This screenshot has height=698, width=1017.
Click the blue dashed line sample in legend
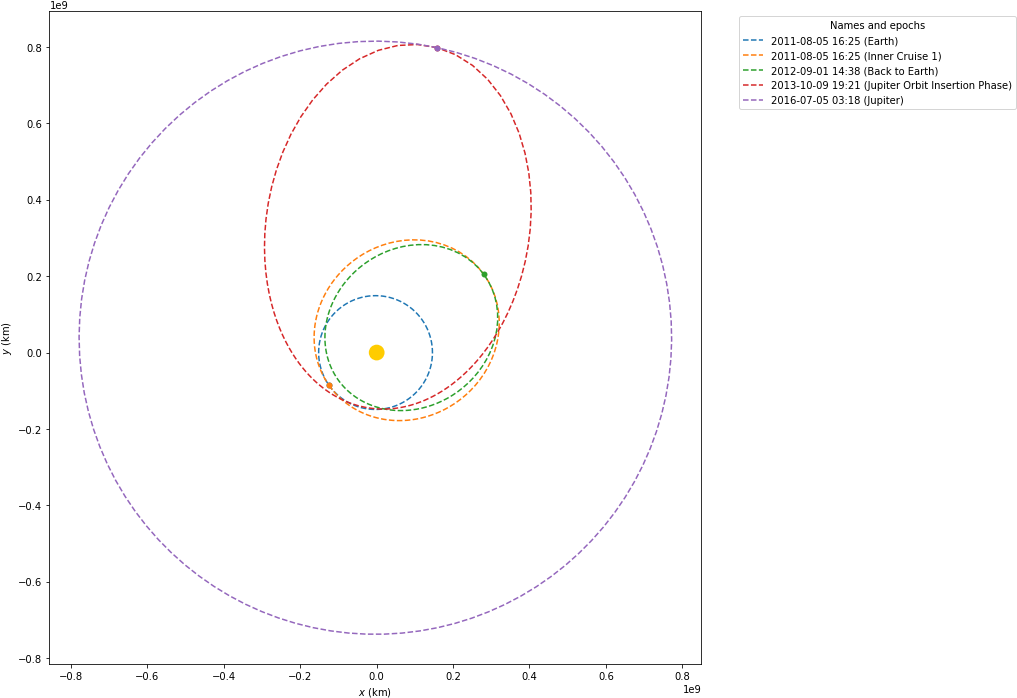pos(753,41)
